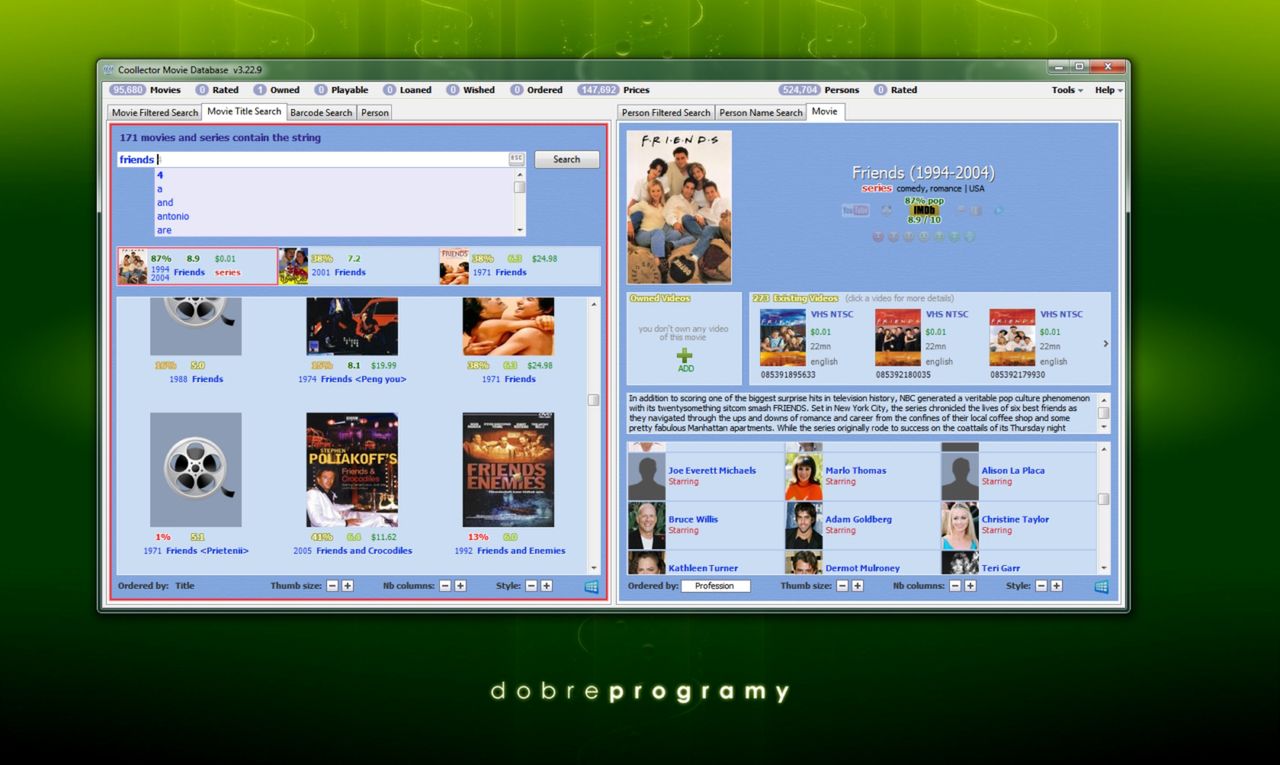This screenshot has height=765, width=1280.
Task: Click the Search button
Action: point(567,159)
